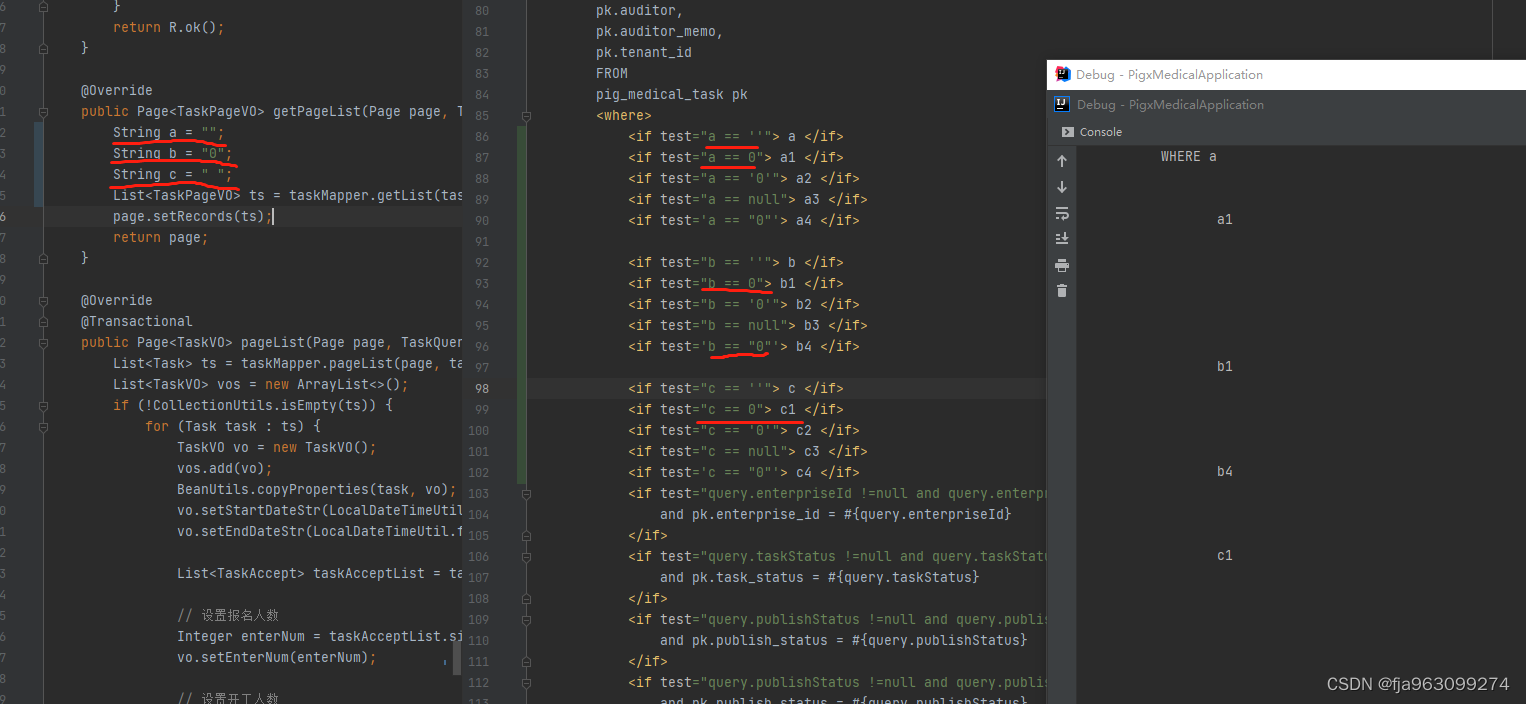Click the fold marker at line 109
Viewport: 1526px width, 704px height.
coord(526,618)
